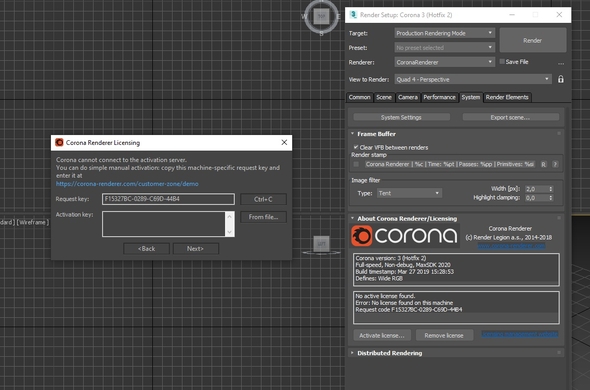Open the Target rendering mode dropdown

click(x=444, y=33)
